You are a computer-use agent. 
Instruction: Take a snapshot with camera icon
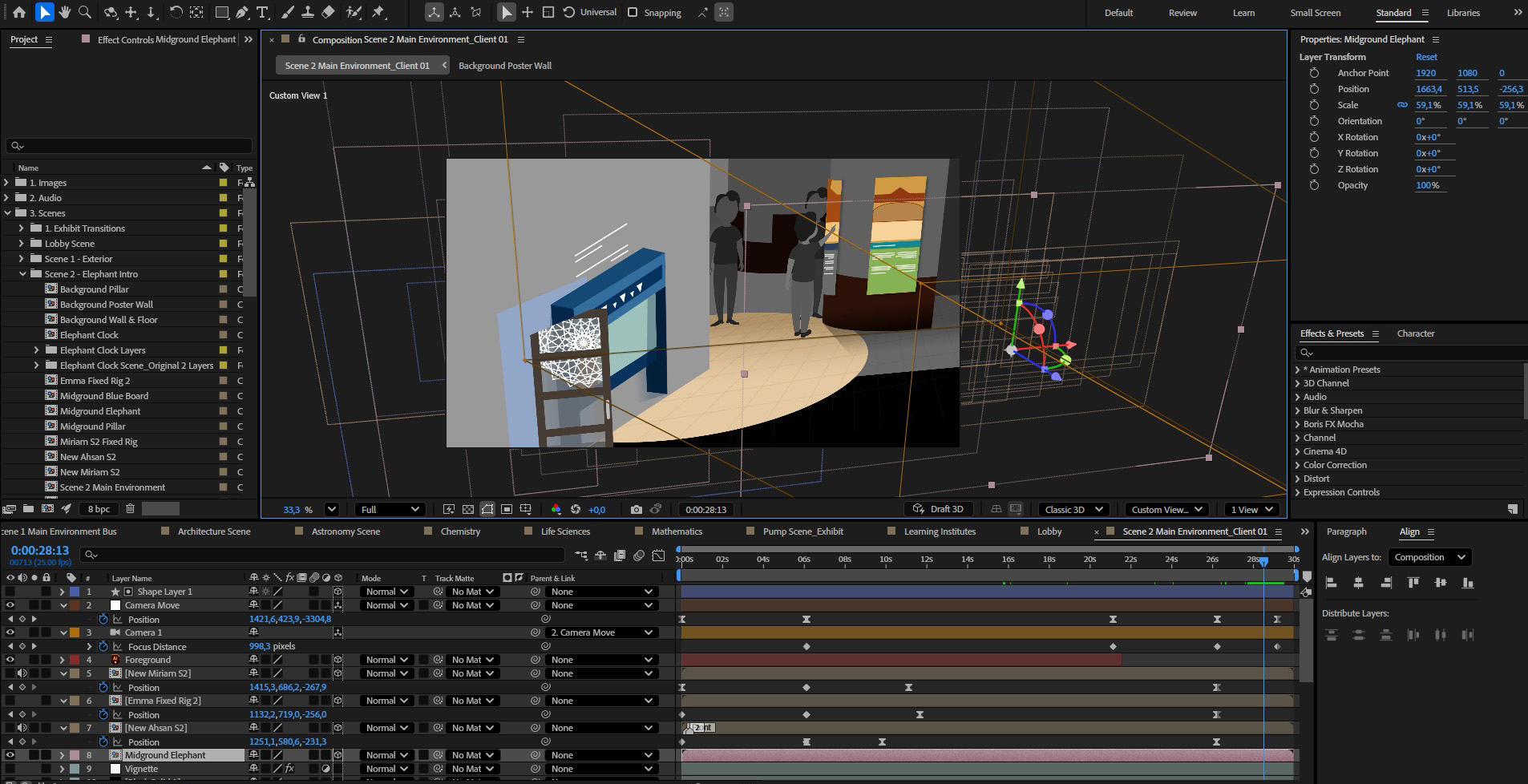pos(636,509)
